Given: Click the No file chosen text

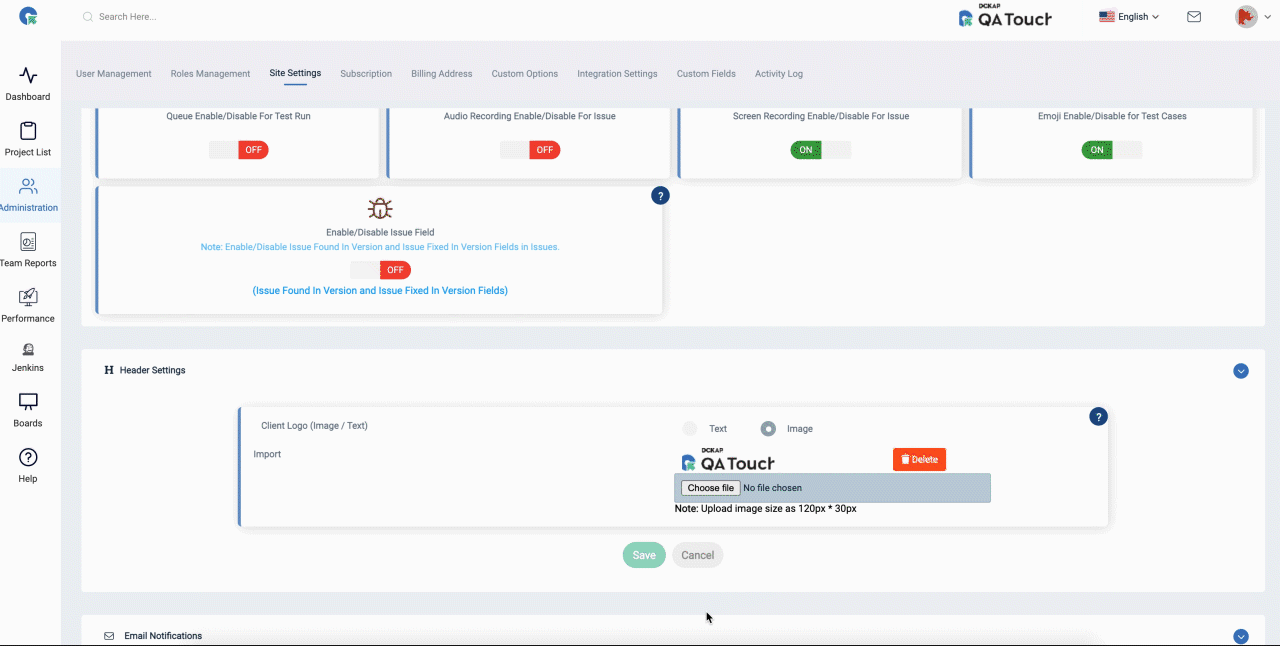Looking at the screenshot, I should 773,488.
